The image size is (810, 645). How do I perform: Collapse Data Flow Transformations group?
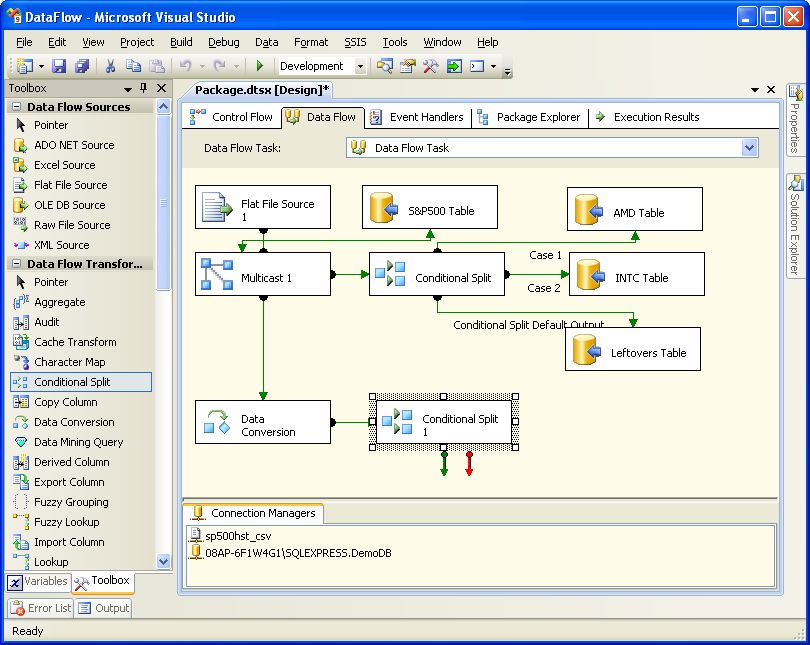click(x=17, y=264)
